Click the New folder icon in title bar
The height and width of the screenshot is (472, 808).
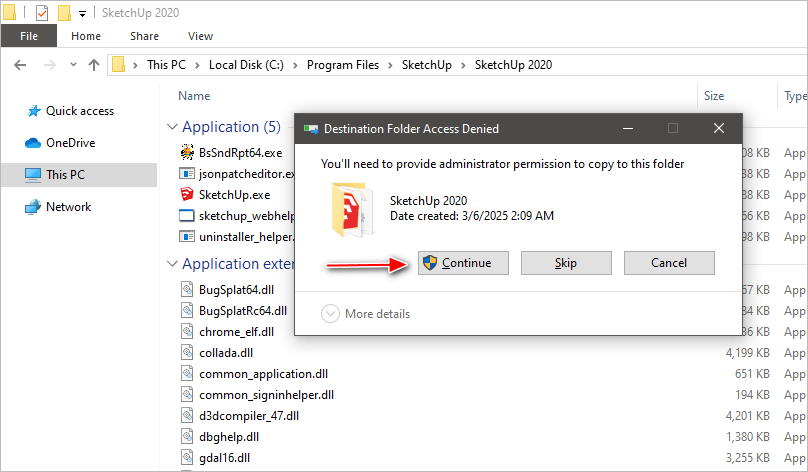tap(64, 13)
